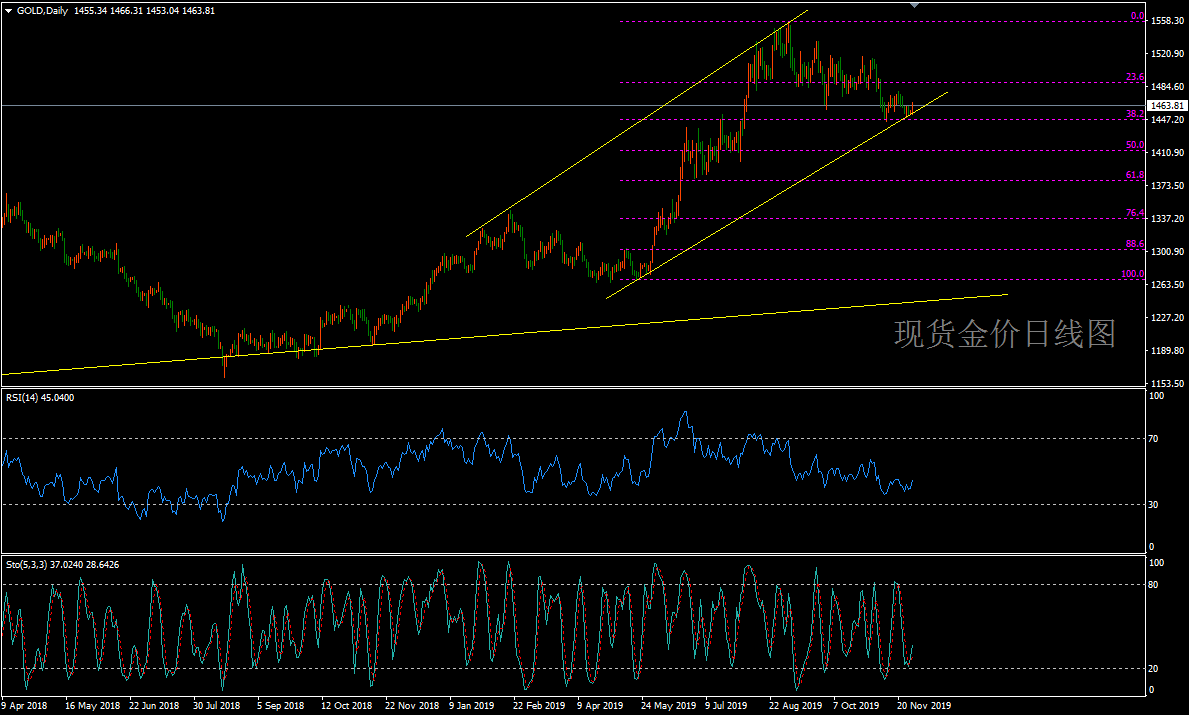Click the 22 Jun 2018 date label

[155, 706]
